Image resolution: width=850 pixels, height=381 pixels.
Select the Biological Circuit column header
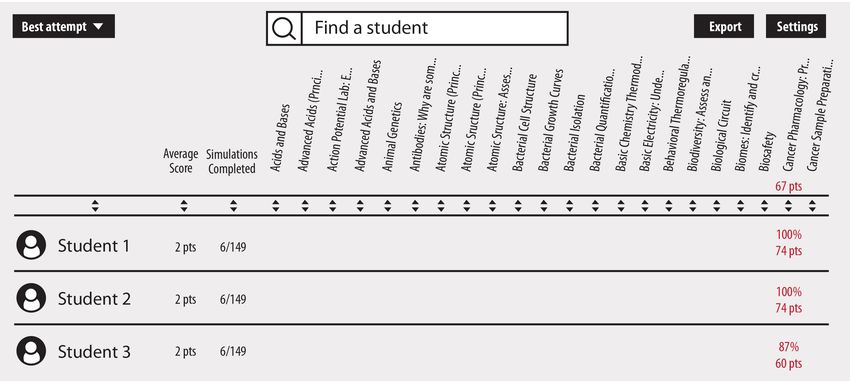click(x=722, y=136)
